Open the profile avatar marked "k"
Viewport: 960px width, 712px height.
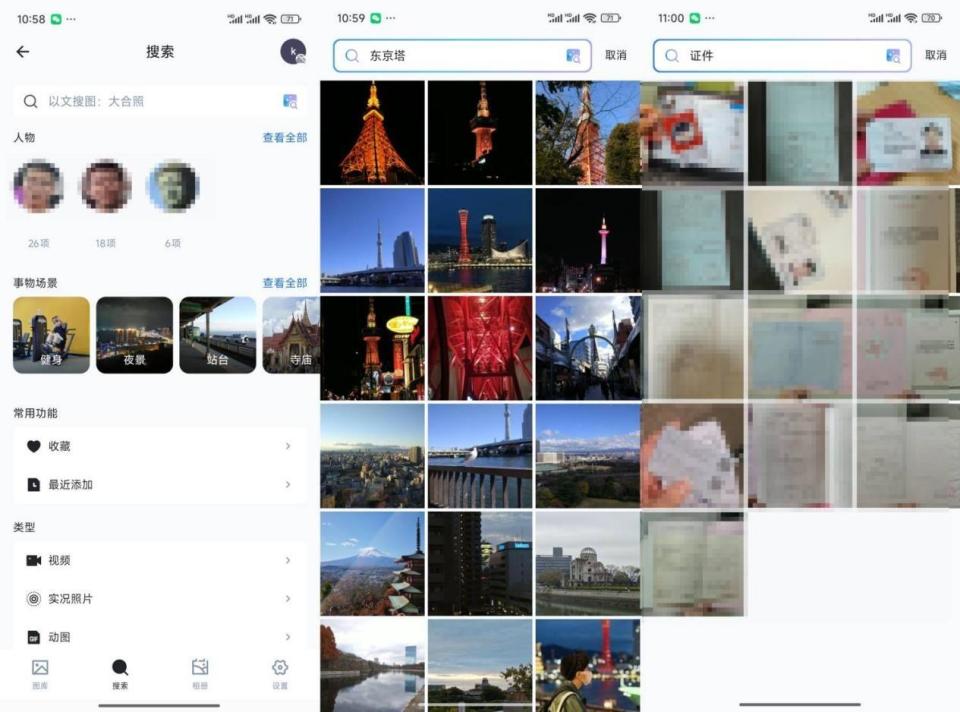pyautogui.click(x=291, y=52)
